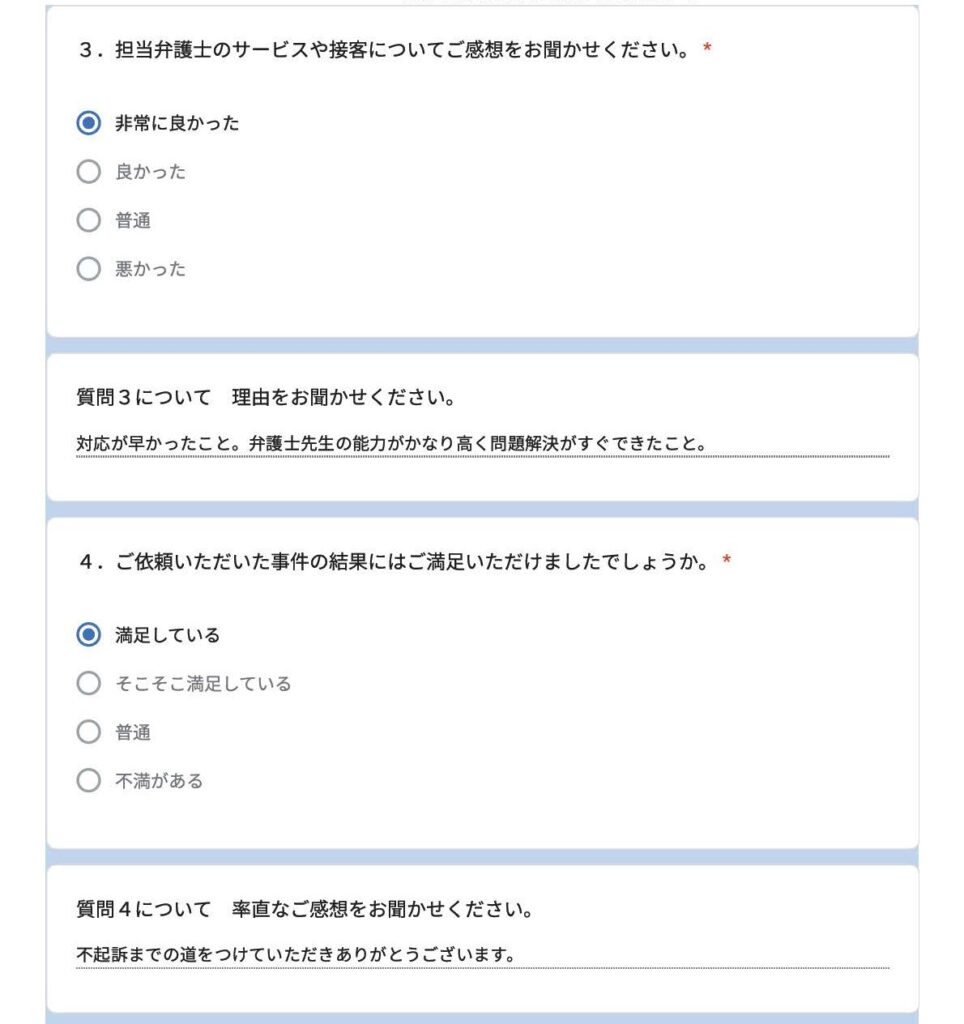Choose the そこそこ満足している radio circle
The height and width of the screenshot is (1024, 964).
89,684
